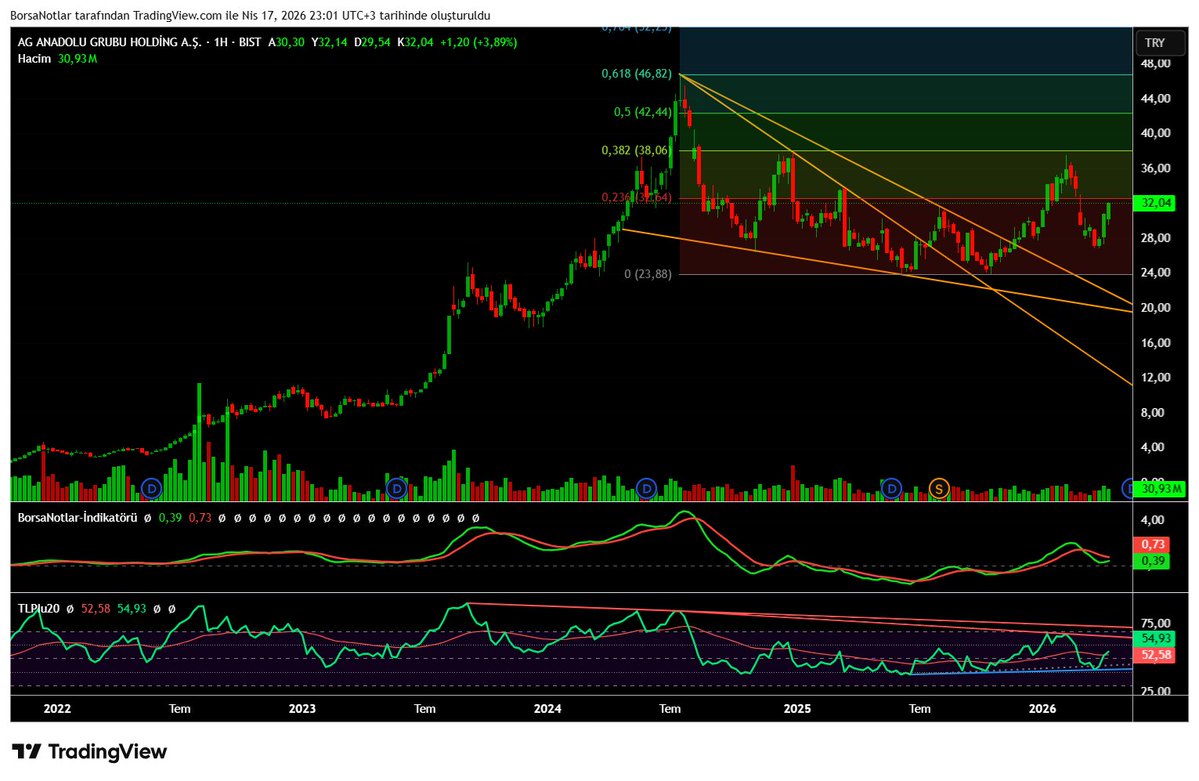Click the 12,00 price axis label

(1155, 378)
